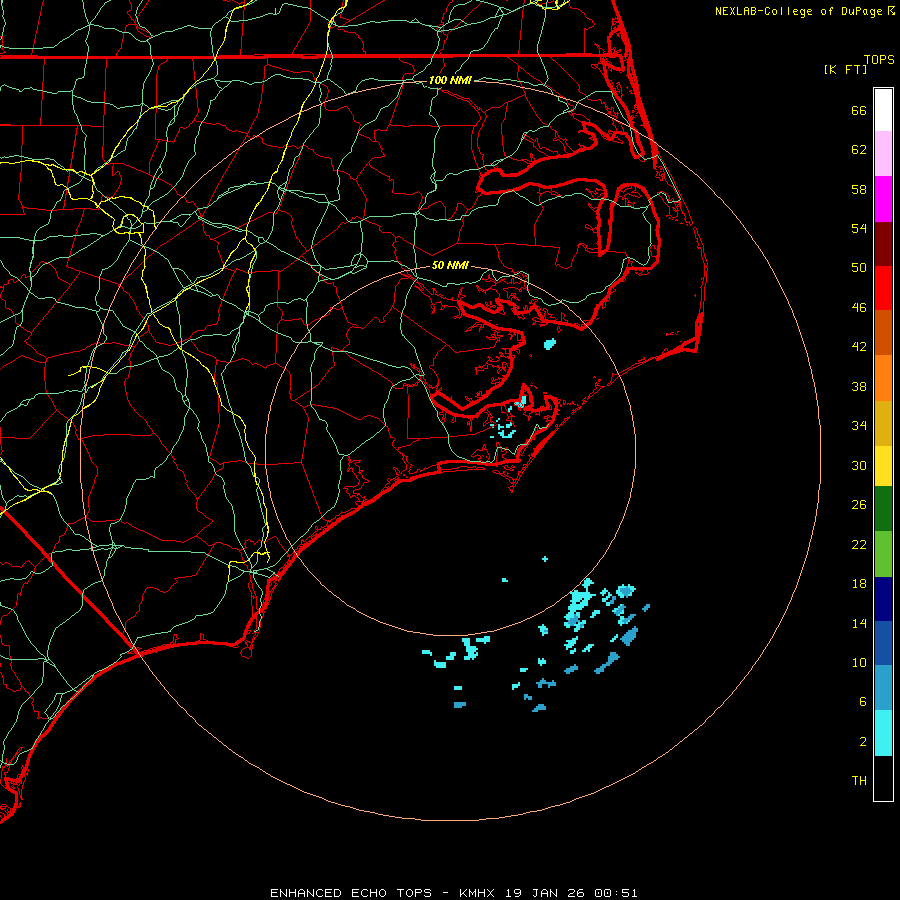
Task: Click the ENHANCED ECHO TOPS product title caption
Action: pyautogui.click(x=453, y=893)
